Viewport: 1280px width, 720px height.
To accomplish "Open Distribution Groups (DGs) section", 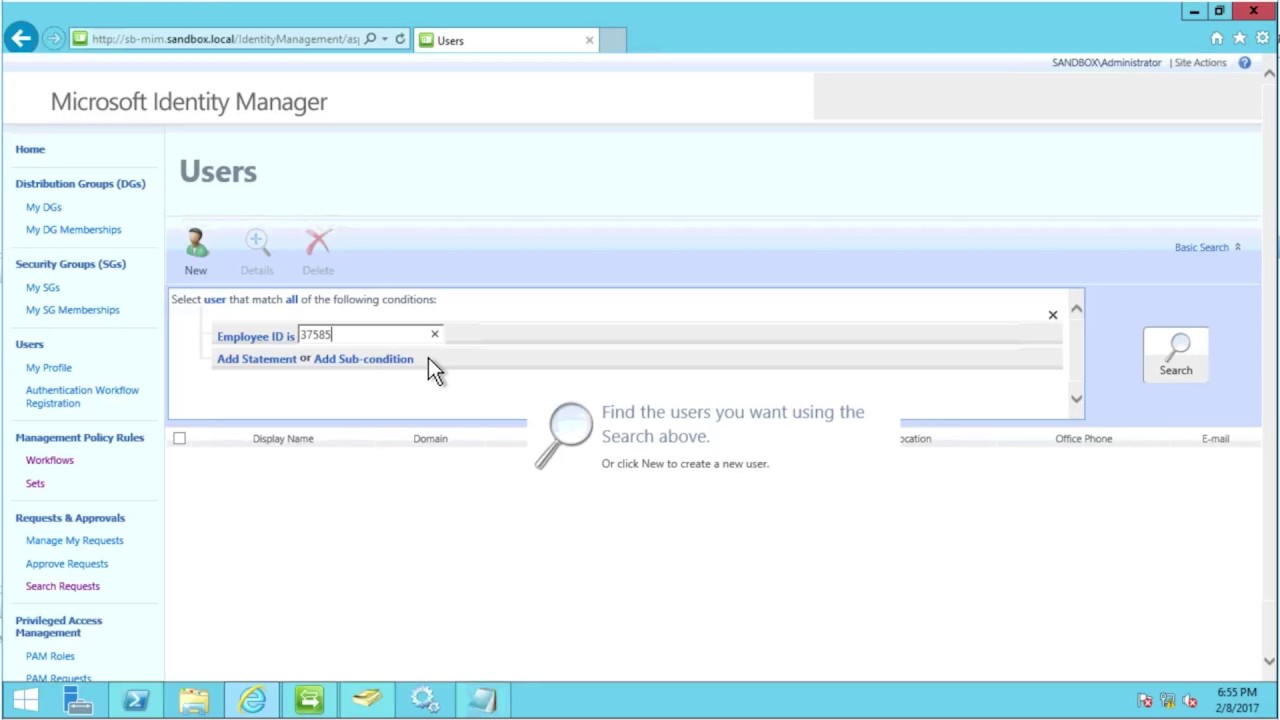I will pos(80,184).
